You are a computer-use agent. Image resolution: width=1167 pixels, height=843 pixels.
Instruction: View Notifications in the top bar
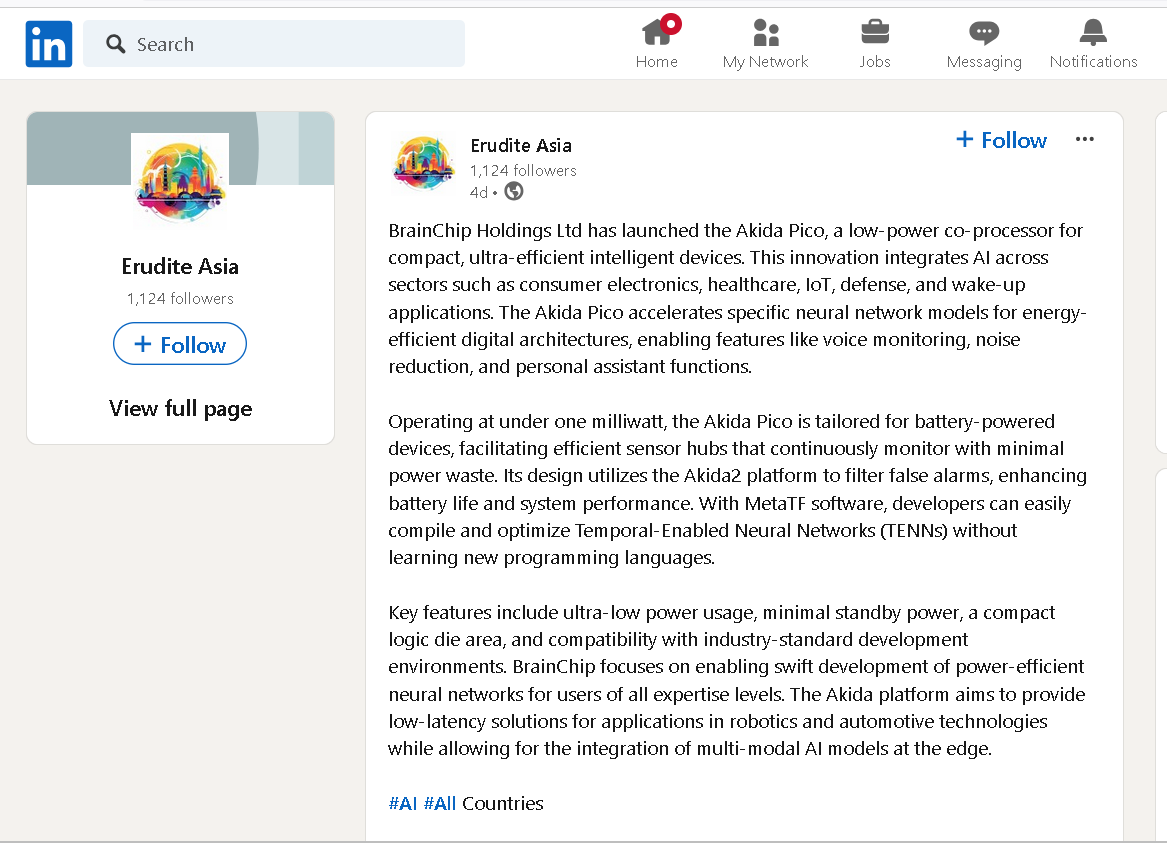[1093, 43]
